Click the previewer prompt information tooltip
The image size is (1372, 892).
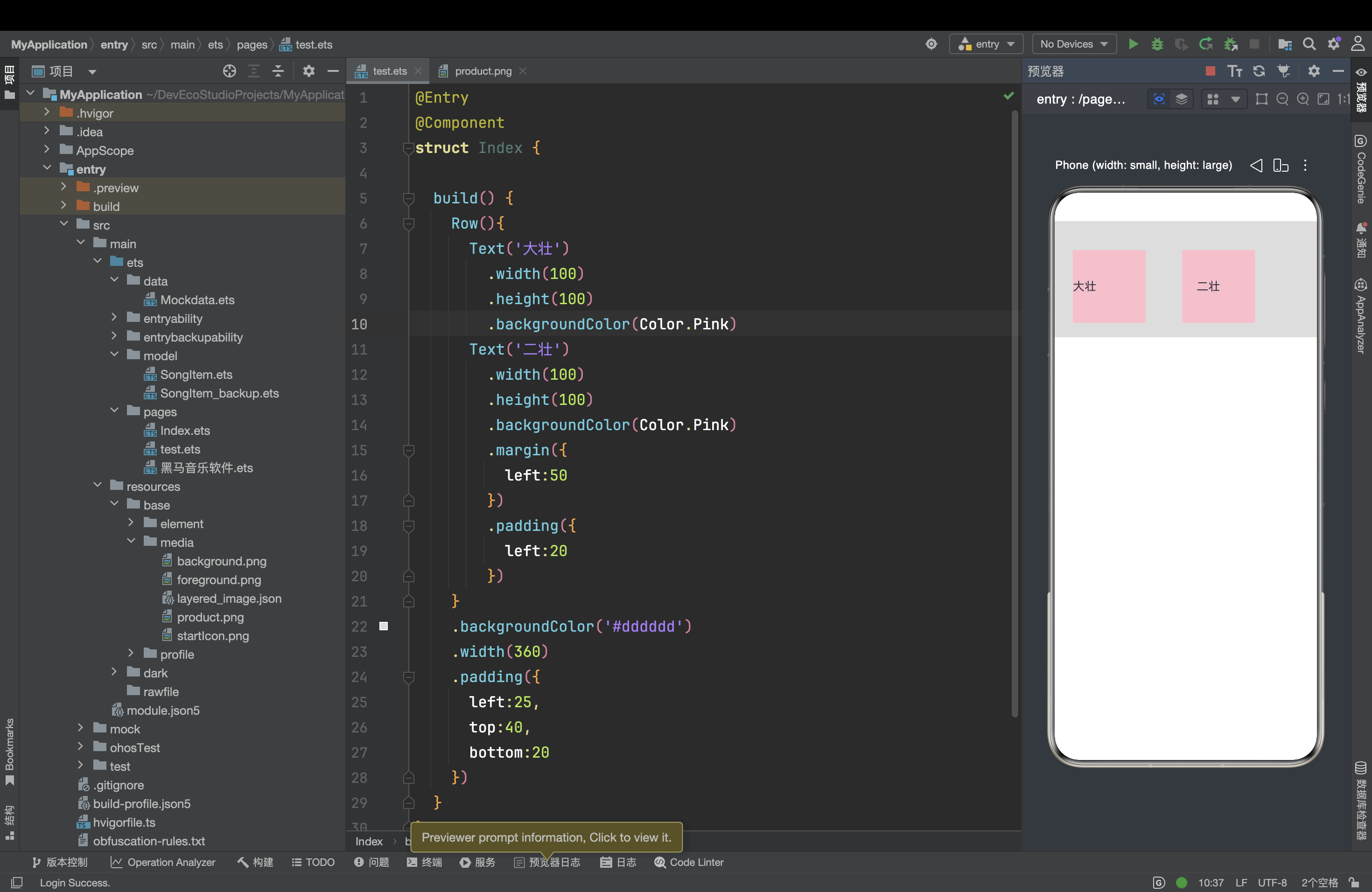(546, 837)
